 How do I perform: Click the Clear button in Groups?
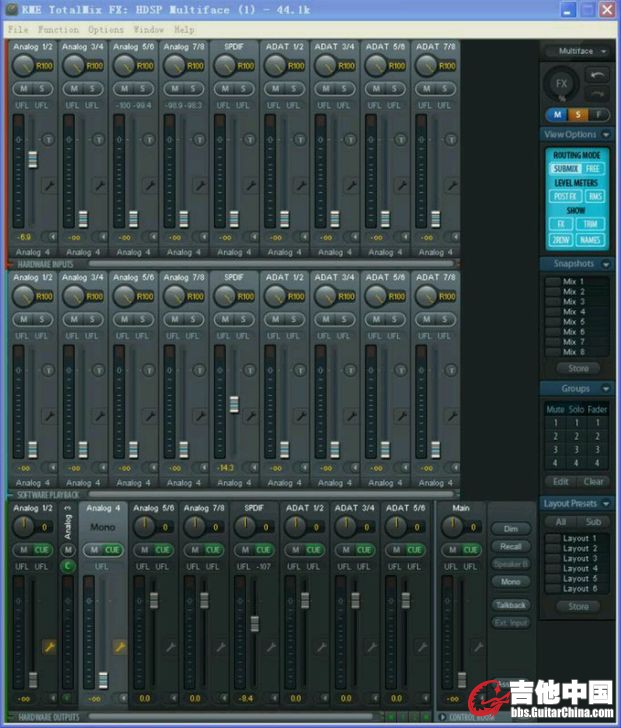click(x=593, y=481)
